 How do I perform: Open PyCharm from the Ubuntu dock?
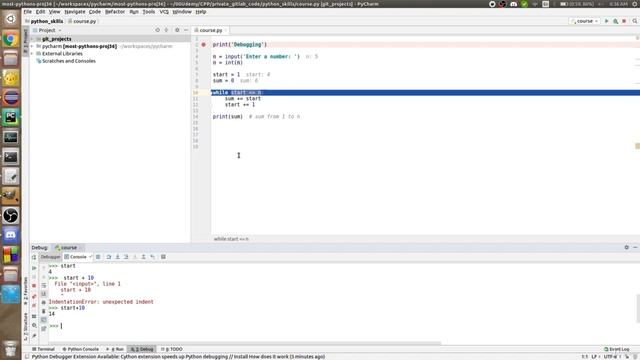coord(11,118)
